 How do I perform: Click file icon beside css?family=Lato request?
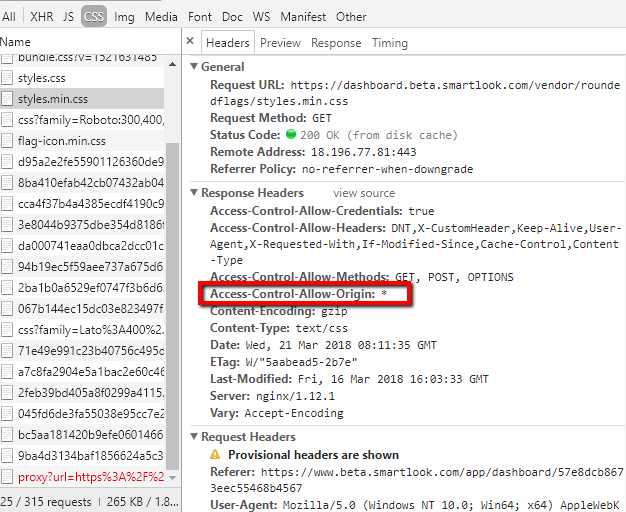tap(7, 329)
